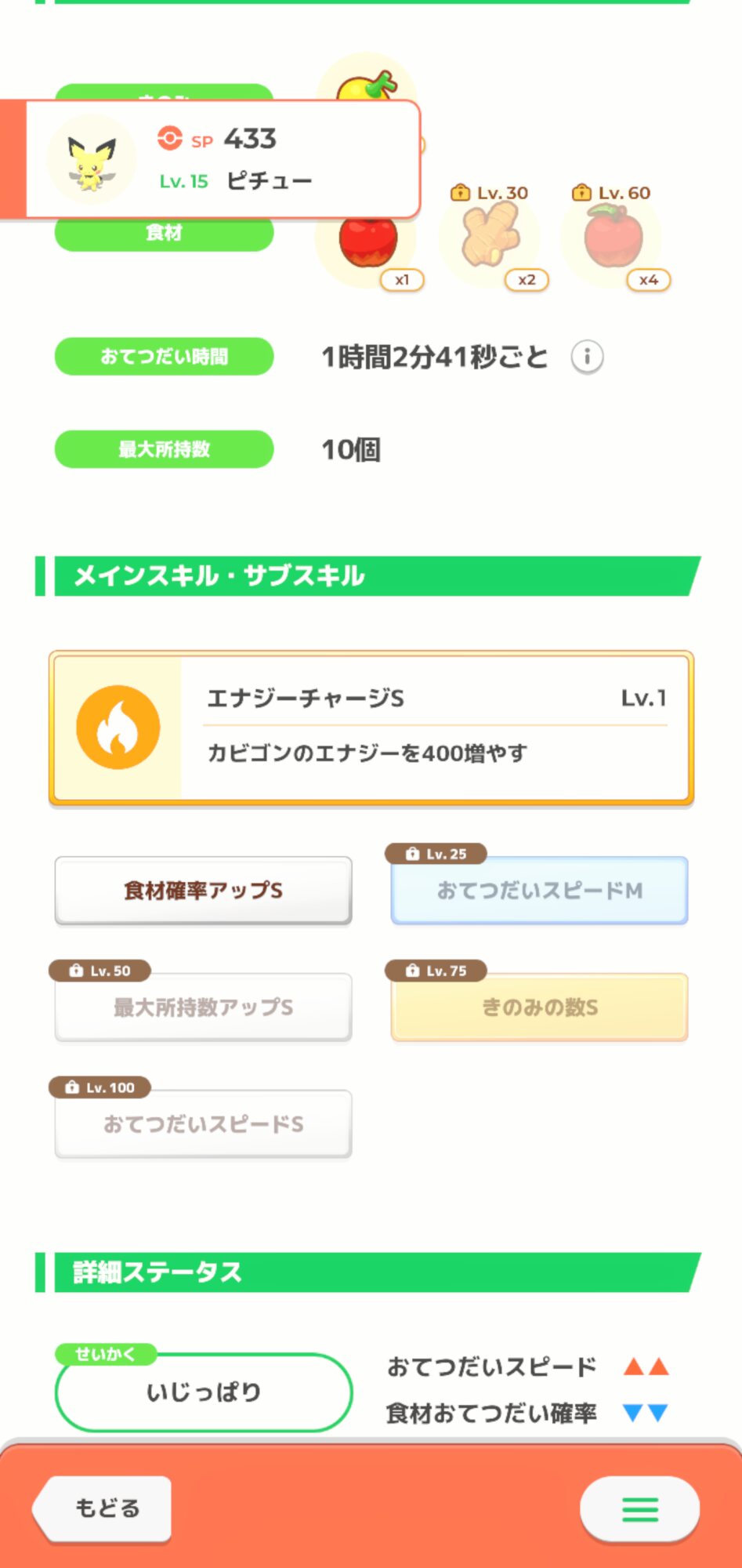Viewport: 742px width, 1568px height.
Task: Open the 食材確率アップS sub skill
Action: coord(203,891)
